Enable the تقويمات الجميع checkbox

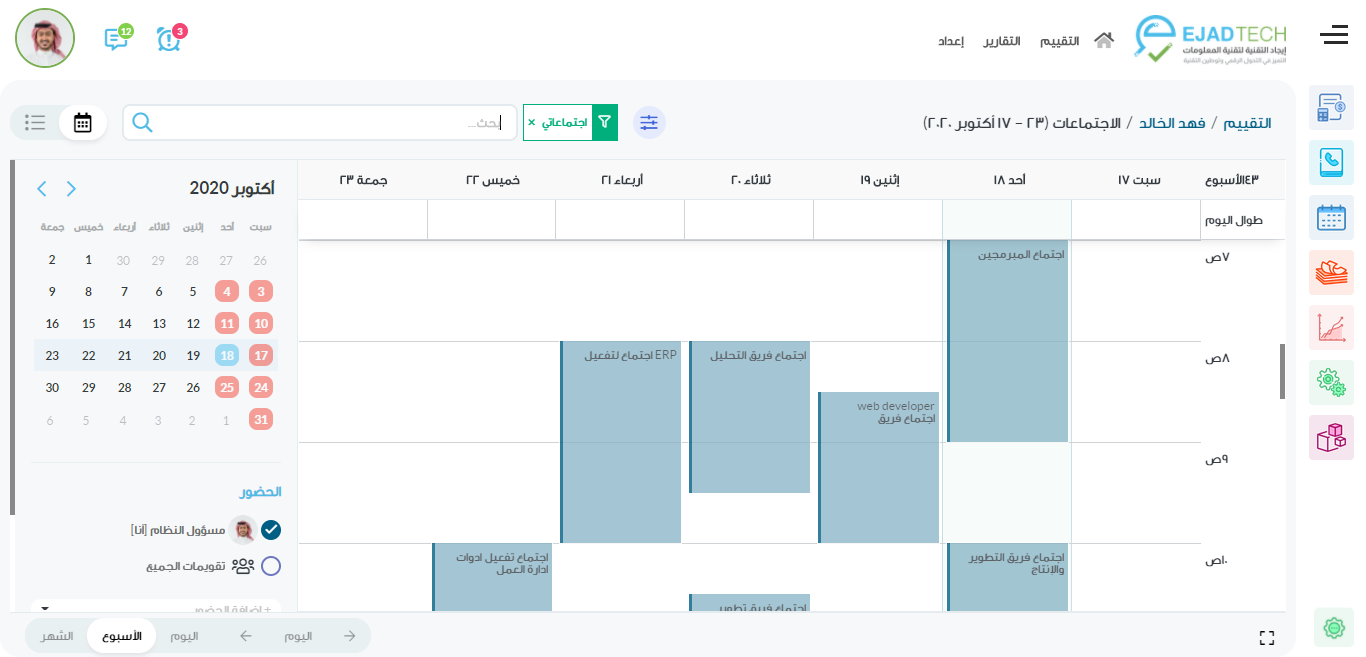pos(271,566)
